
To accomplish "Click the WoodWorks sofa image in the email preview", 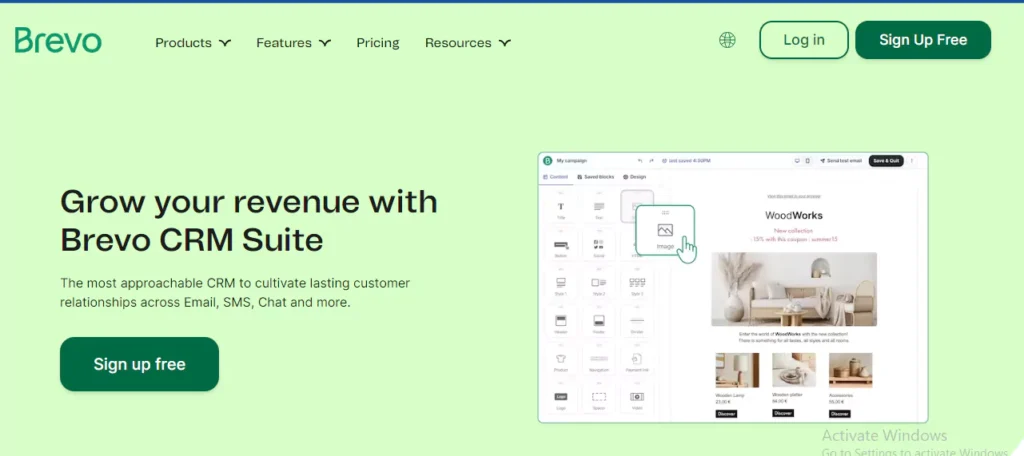I will pyautogui.click(x=793, y=289).
